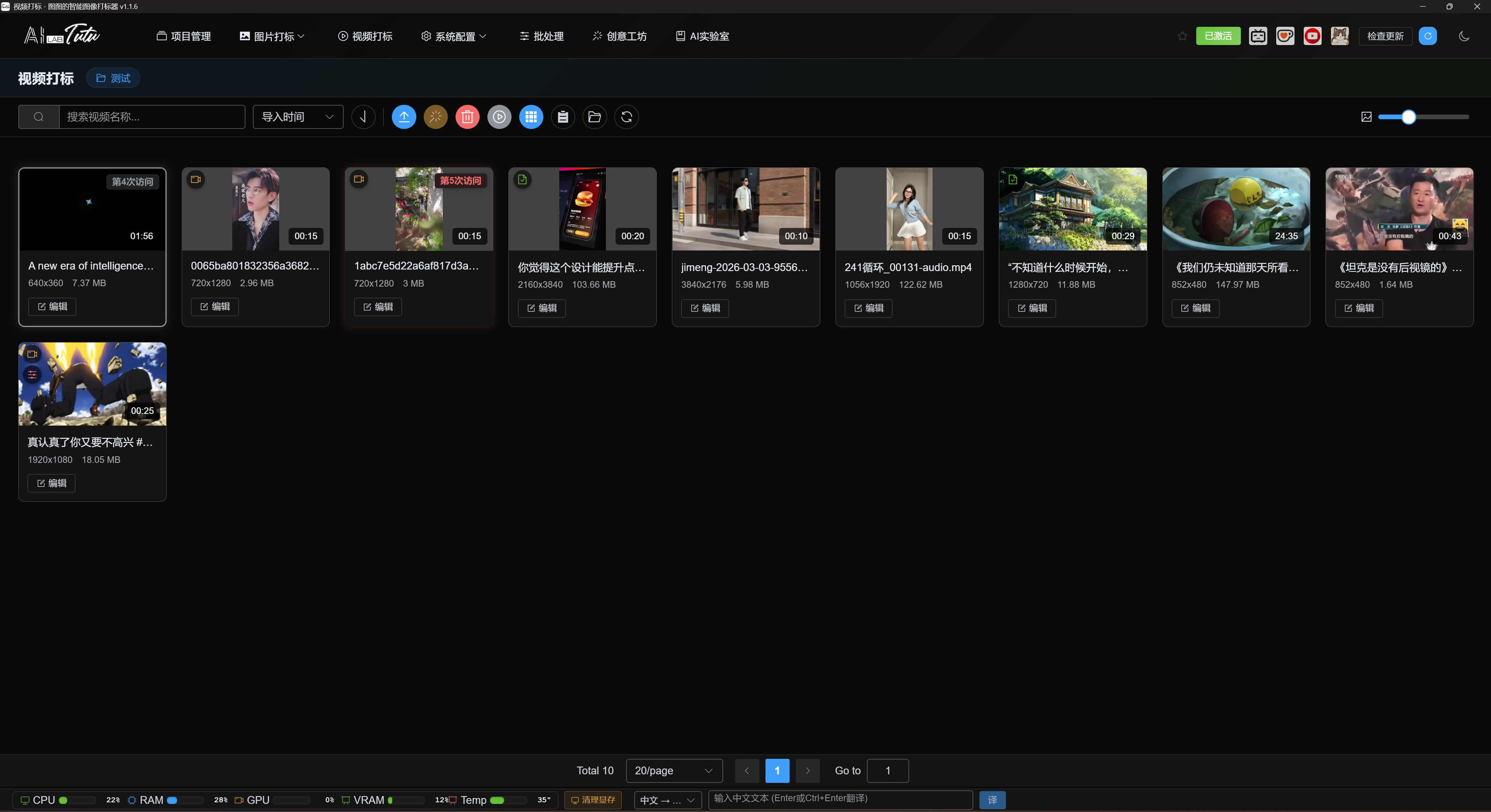This screenshot has width=1491, height=812.
Task: Open the Bilibili TV icon link
Action: pos(1258,36)
